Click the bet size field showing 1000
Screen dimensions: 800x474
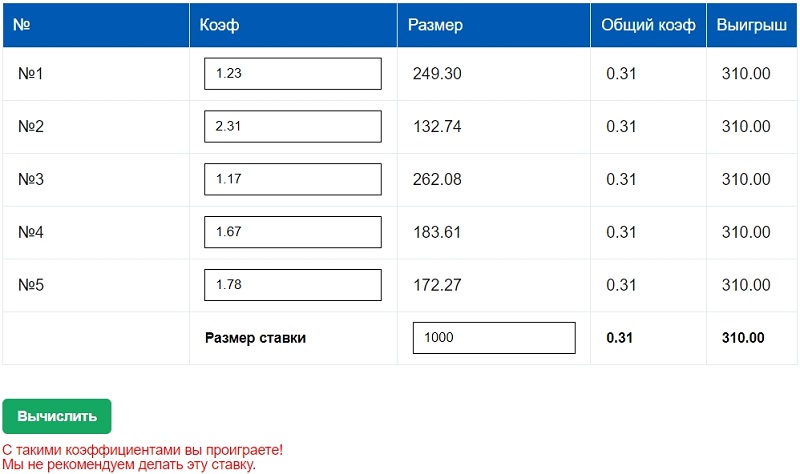[494, 338]
